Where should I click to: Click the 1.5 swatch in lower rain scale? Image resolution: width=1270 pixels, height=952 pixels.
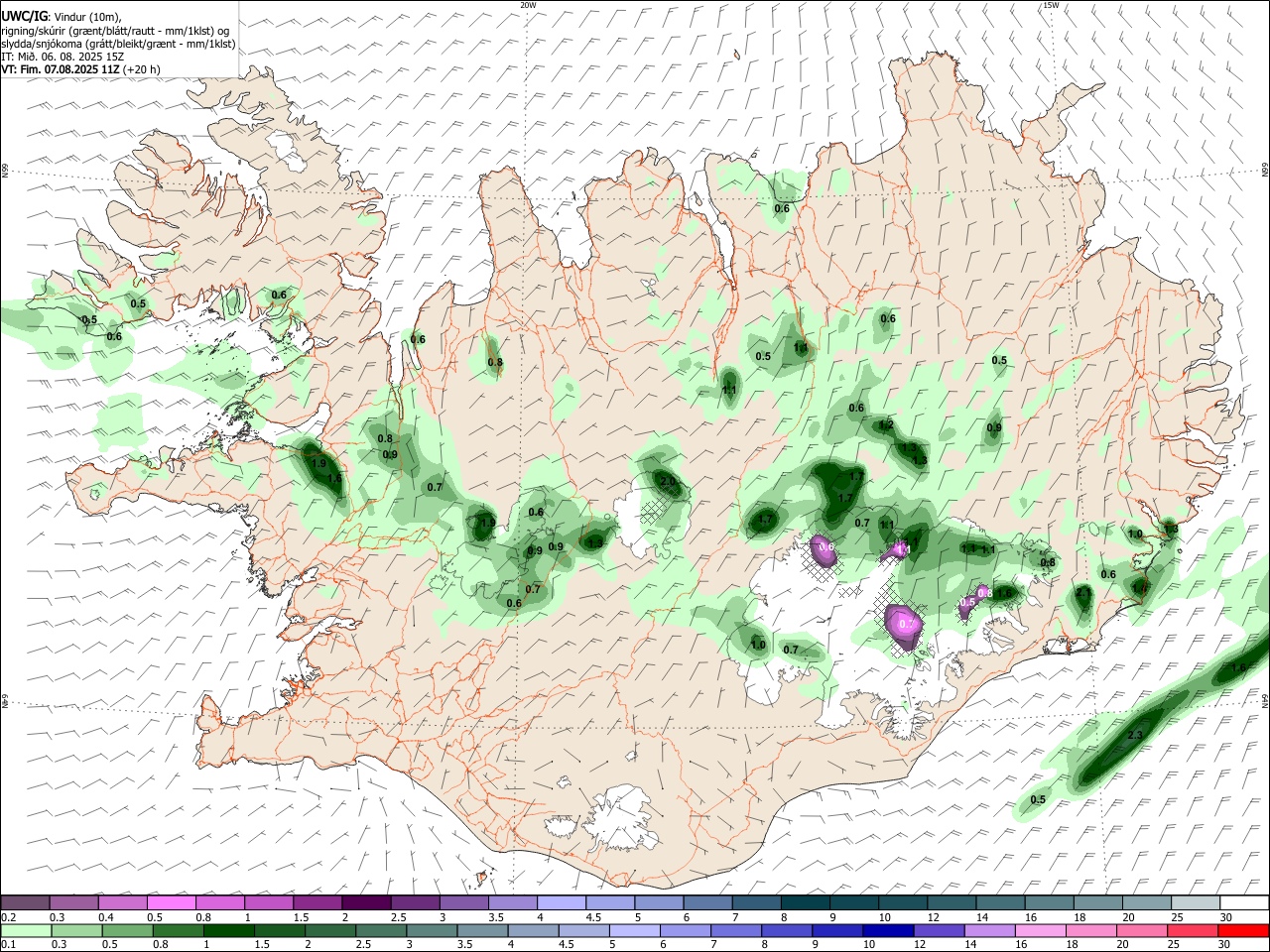coord(280,930)
